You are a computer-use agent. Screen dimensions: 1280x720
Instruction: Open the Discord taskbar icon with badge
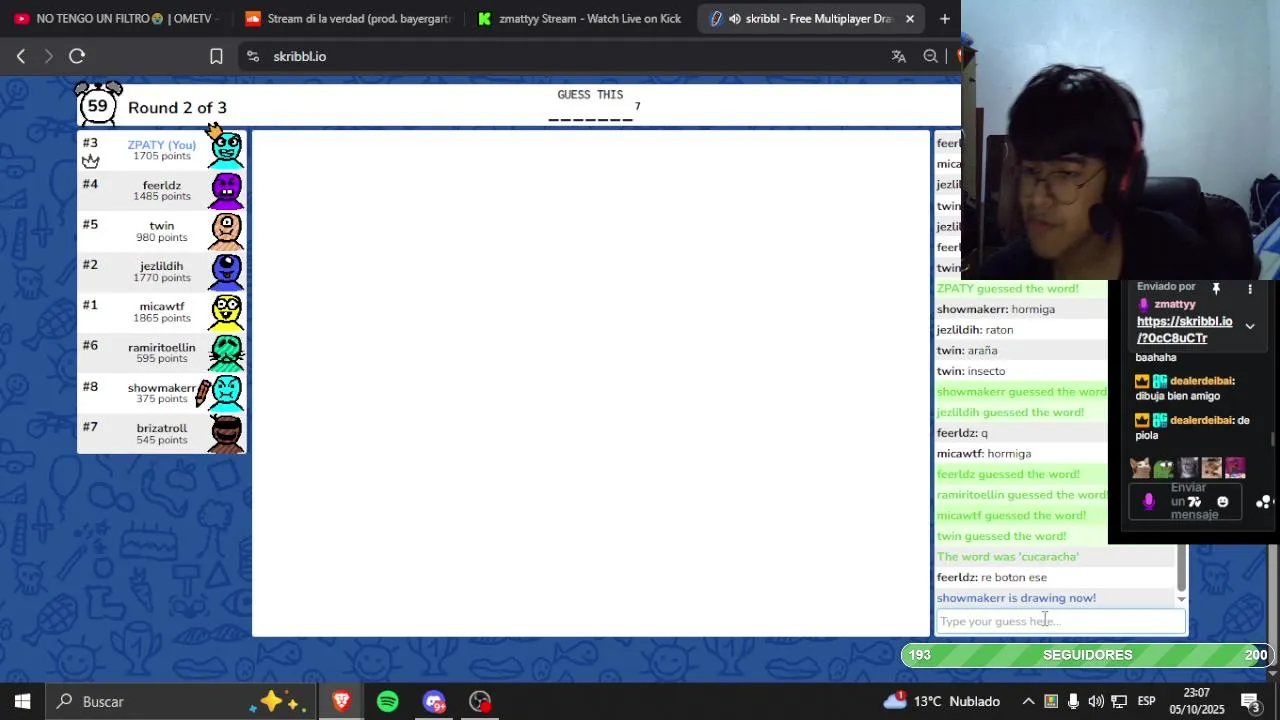434,701
